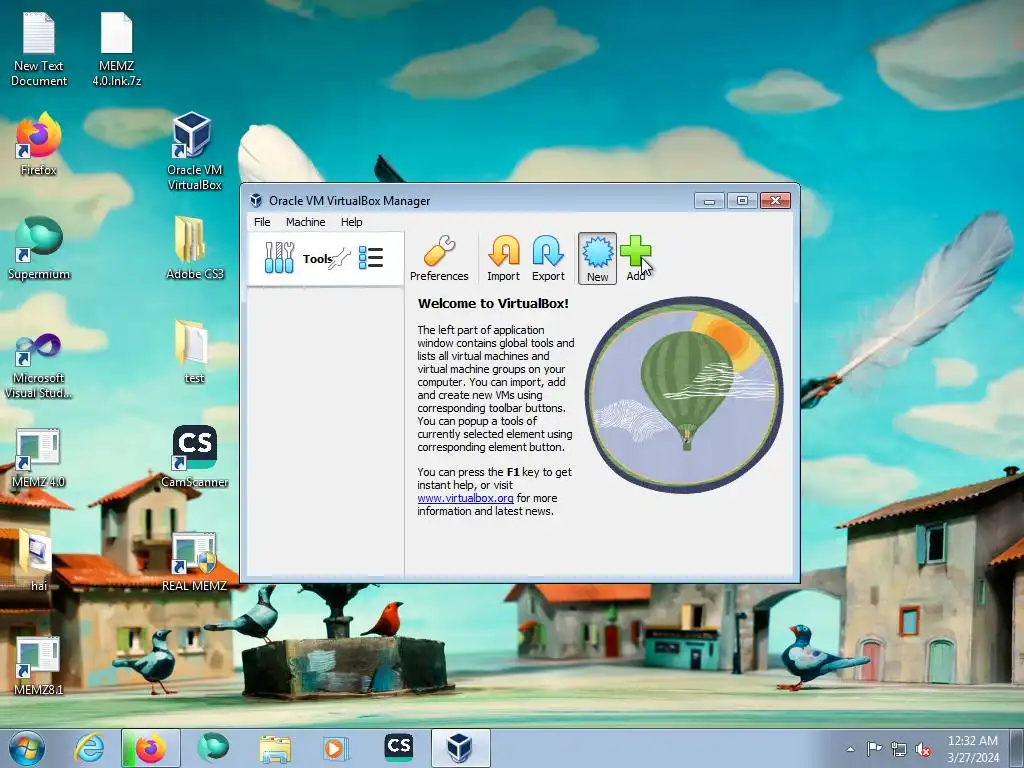Select the Adobe CS3 desktop folder

pyautogui.click(x=194, y=248)
